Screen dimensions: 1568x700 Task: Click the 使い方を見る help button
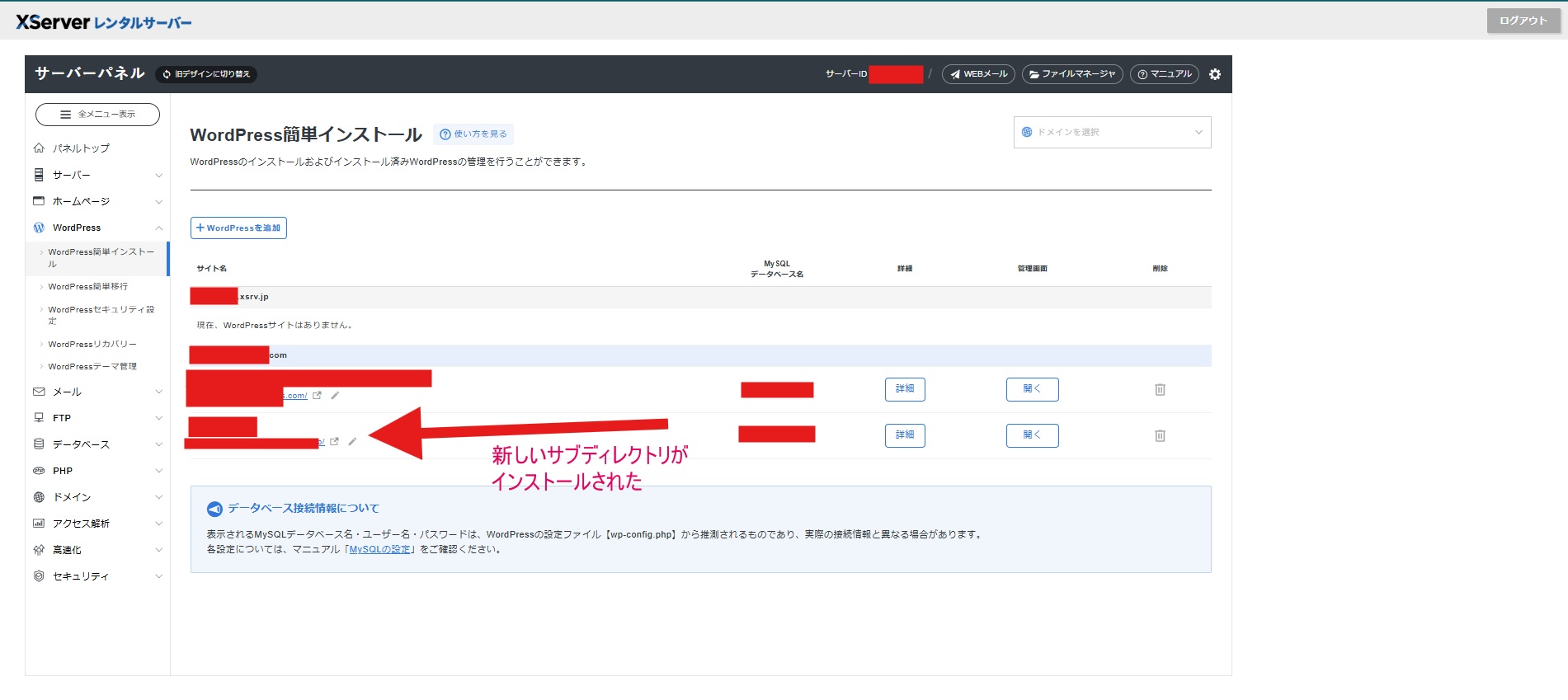coord(473,134)
